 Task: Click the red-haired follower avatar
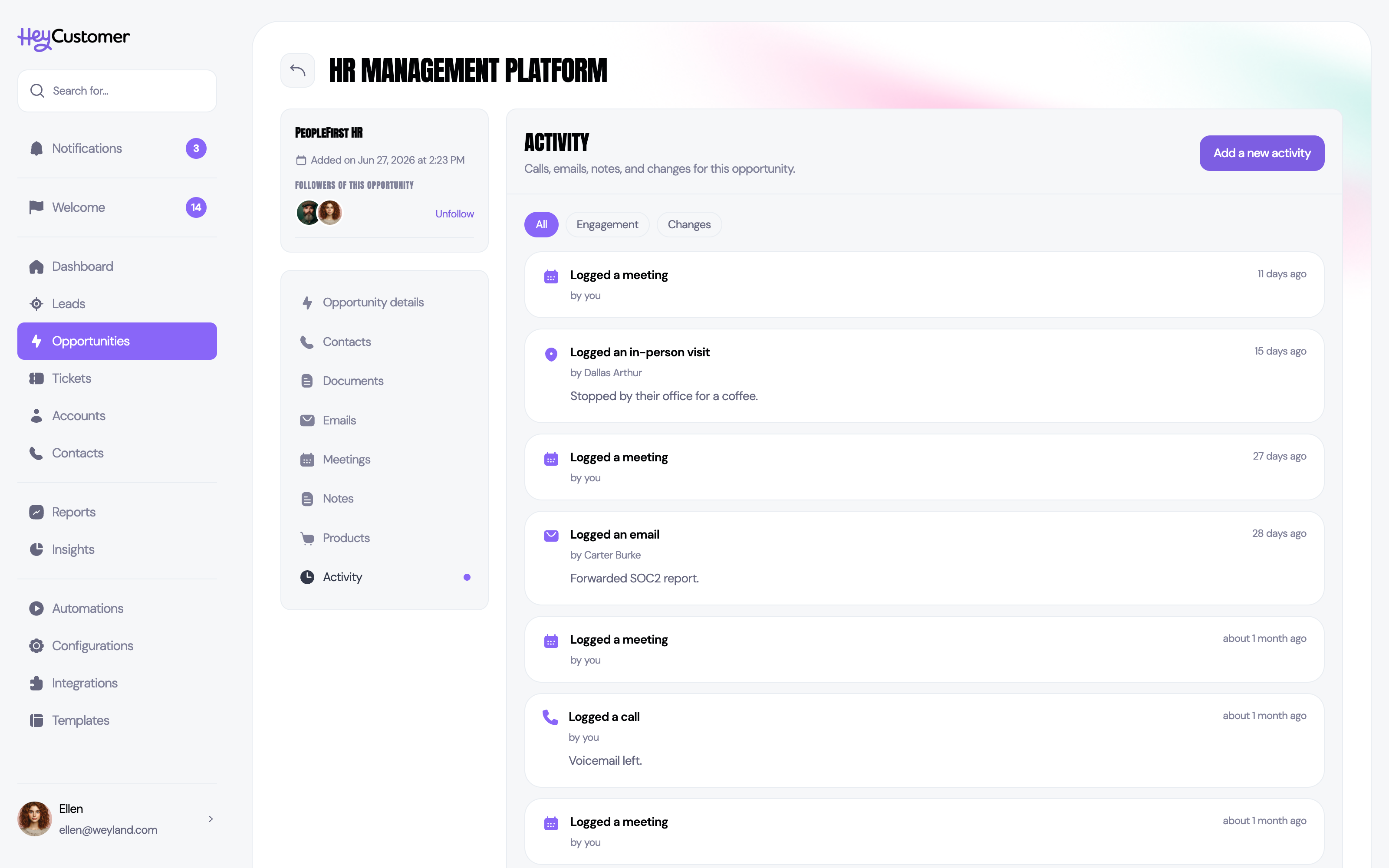tap(330, 213)
